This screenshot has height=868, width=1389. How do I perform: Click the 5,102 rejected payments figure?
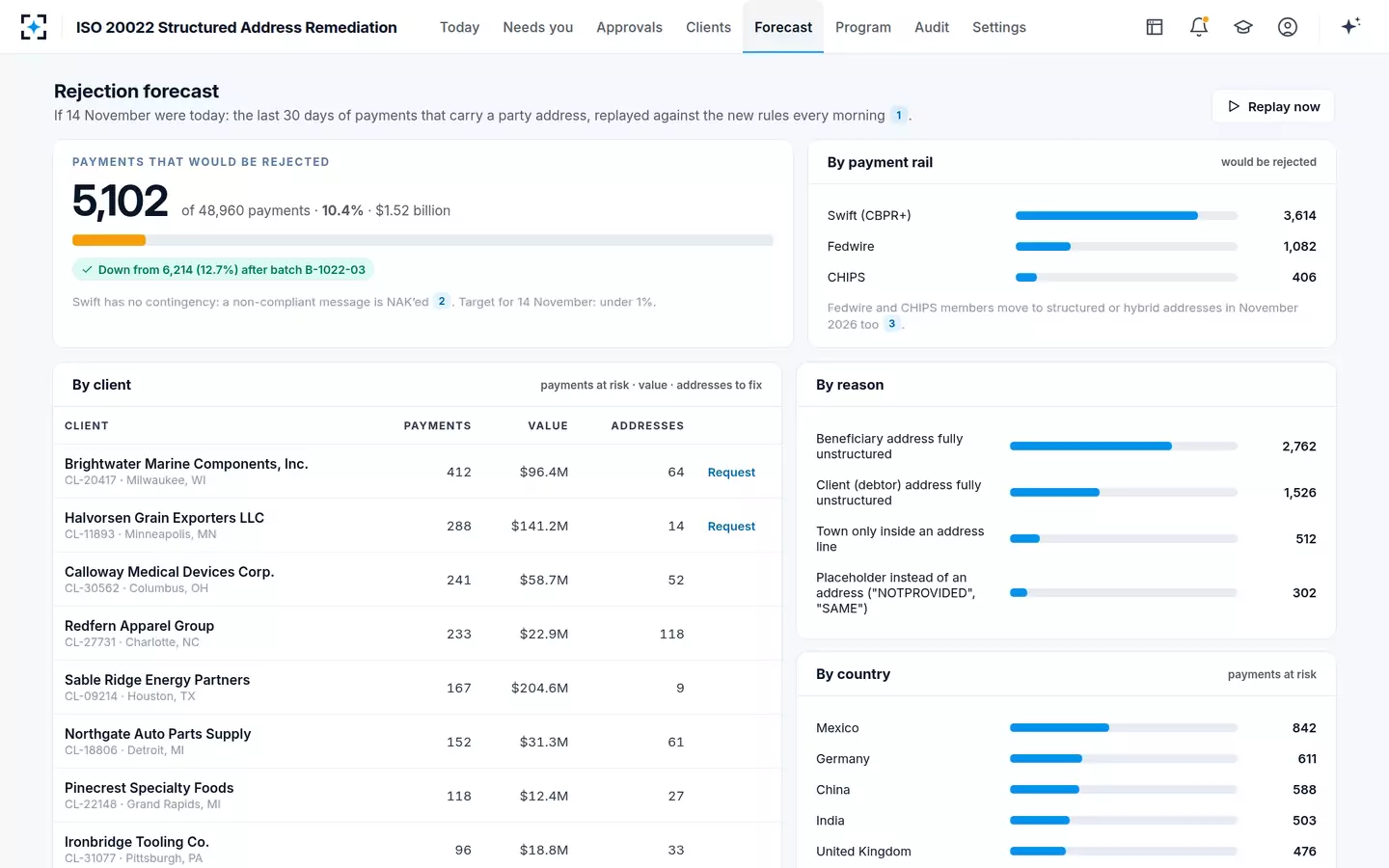click(121, 202)
